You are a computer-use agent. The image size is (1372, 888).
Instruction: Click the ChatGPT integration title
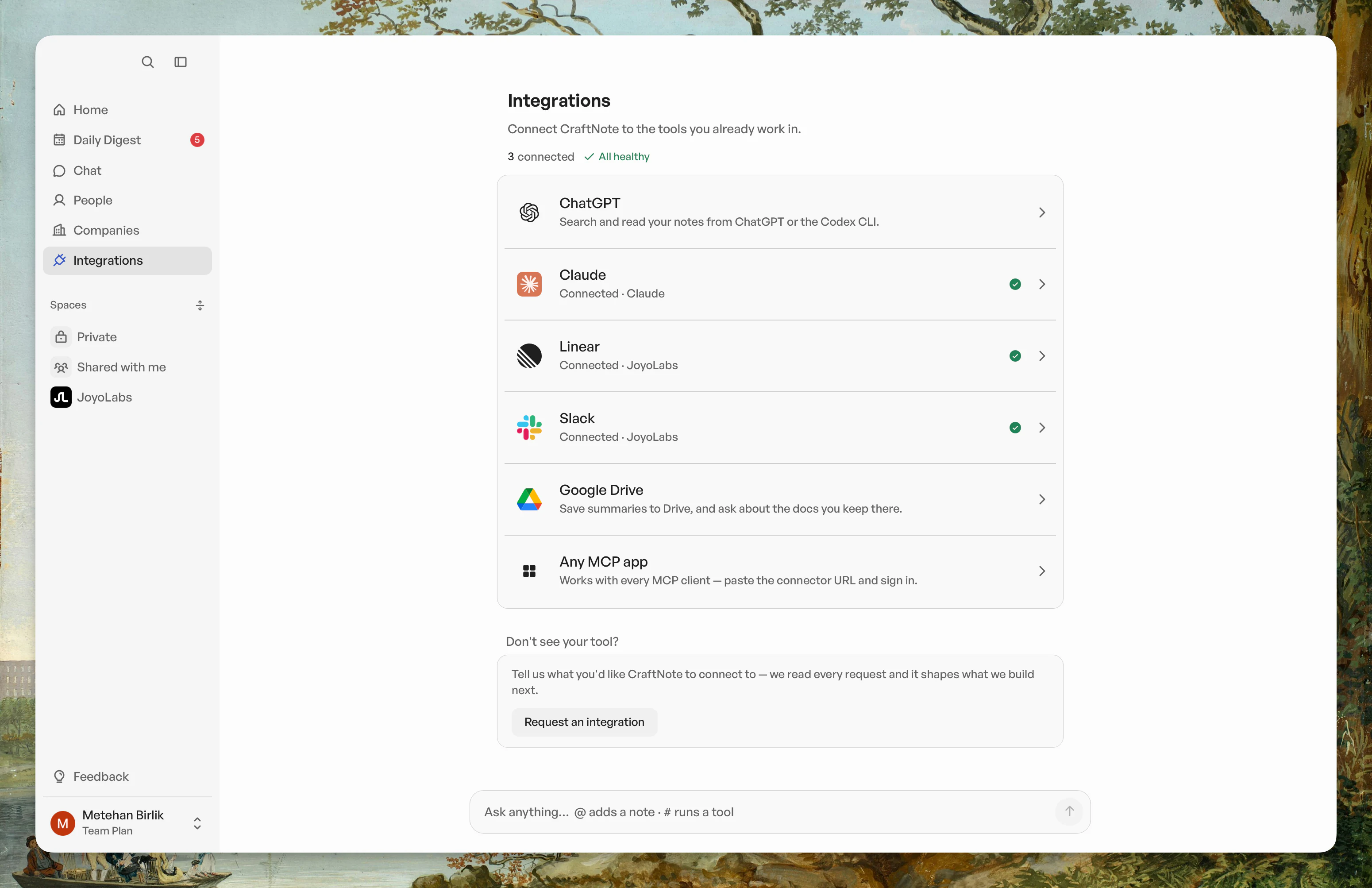pos(589,203)
